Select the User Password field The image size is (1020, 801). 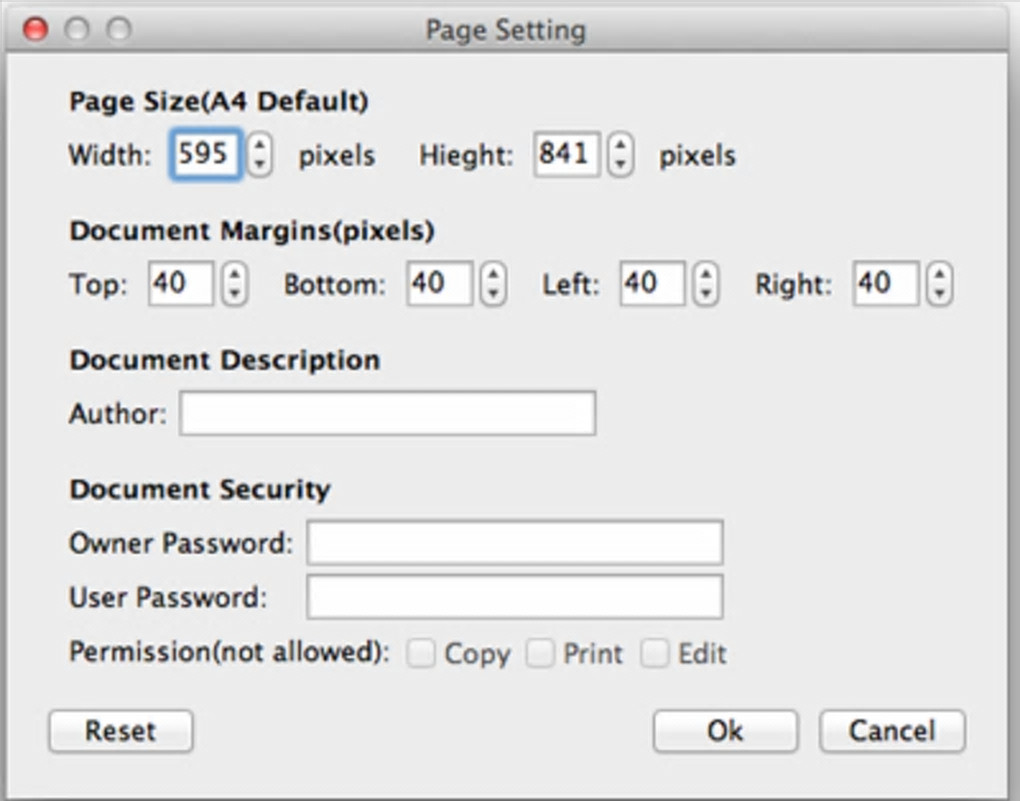pyautogui.click(x=514, y=597)
